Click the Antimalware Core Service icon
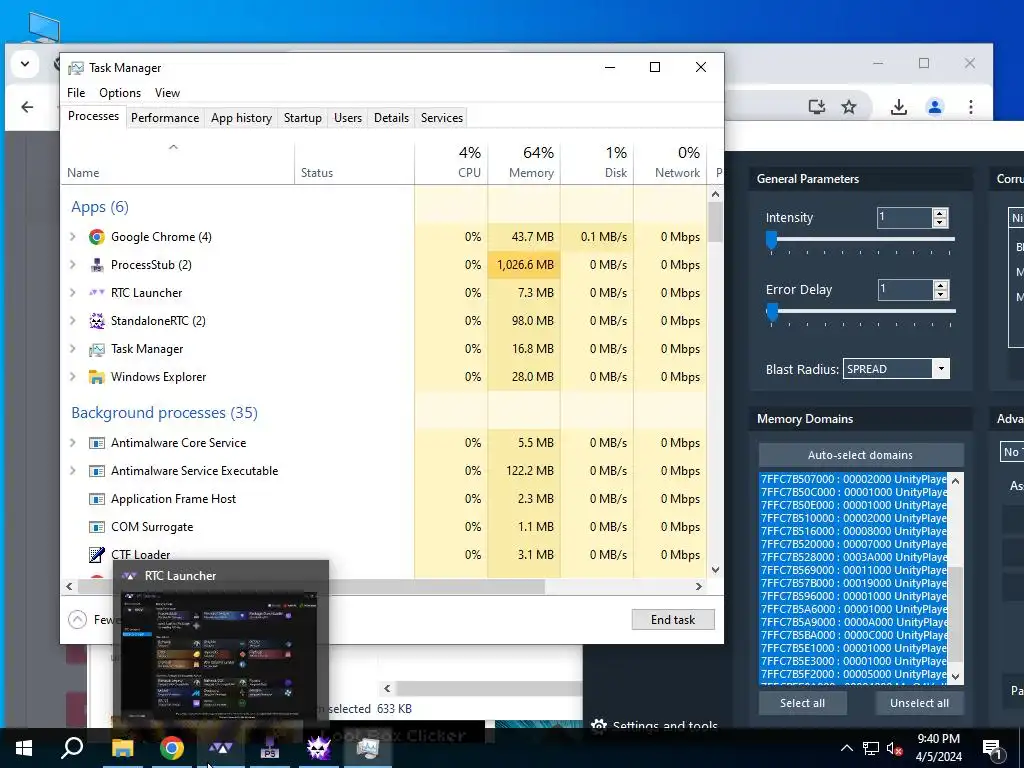Image resolution: width=1024 pixels, height=768 pixels. pos(97,443)
